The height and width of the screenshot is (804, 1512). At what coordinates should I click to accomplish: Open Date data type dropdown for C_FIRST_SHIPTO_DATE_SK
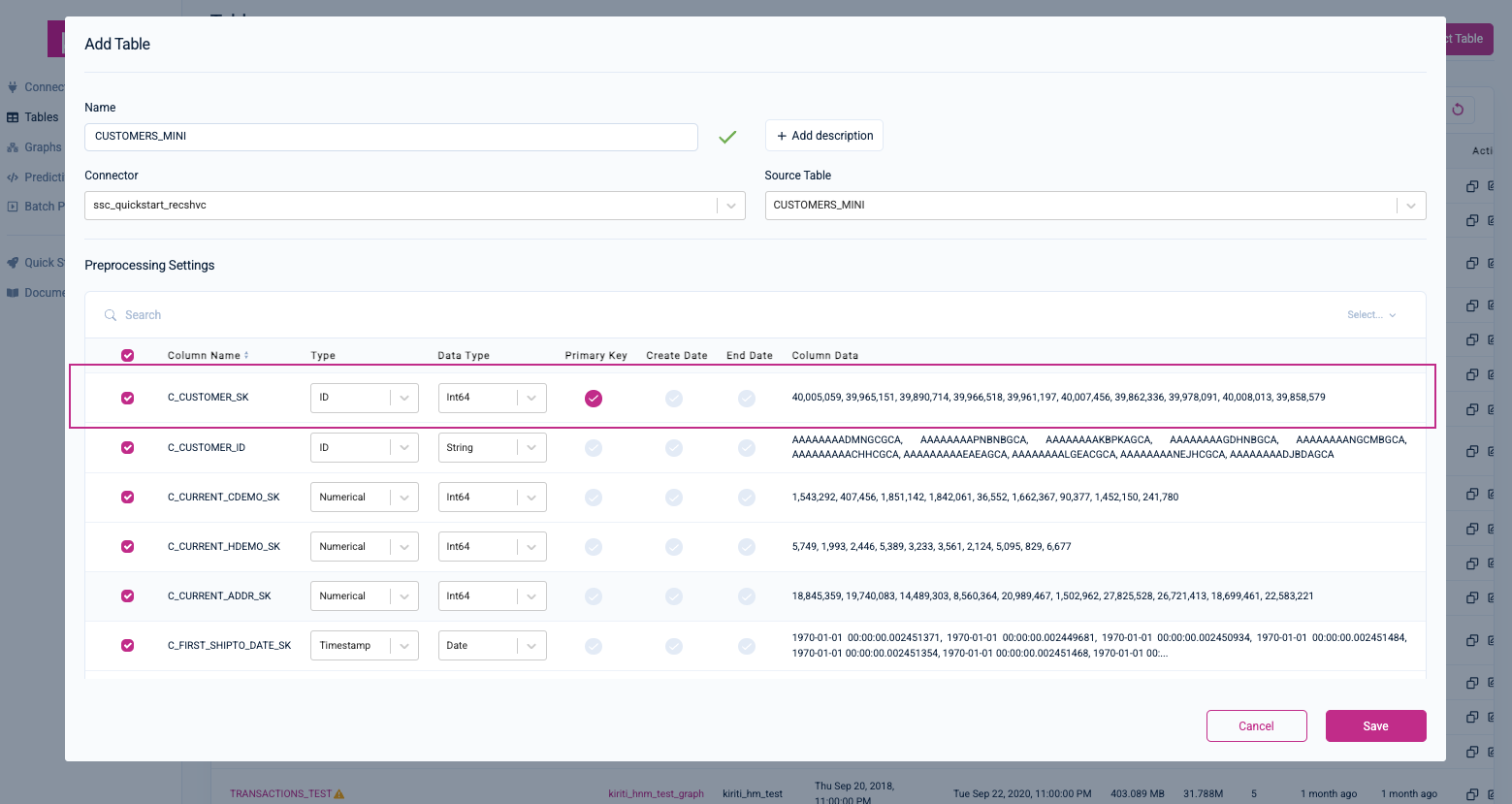point(492,645)
